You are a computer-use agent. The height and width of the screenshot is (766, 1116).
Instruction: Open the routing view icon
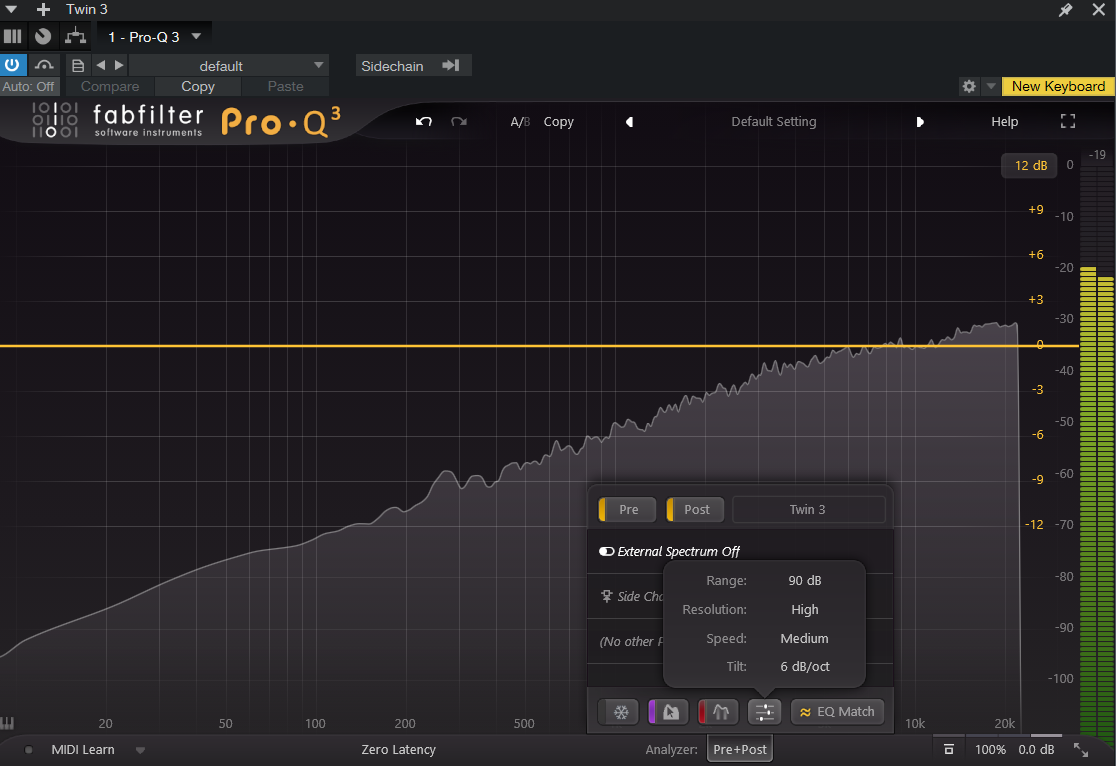coord(75,36)
